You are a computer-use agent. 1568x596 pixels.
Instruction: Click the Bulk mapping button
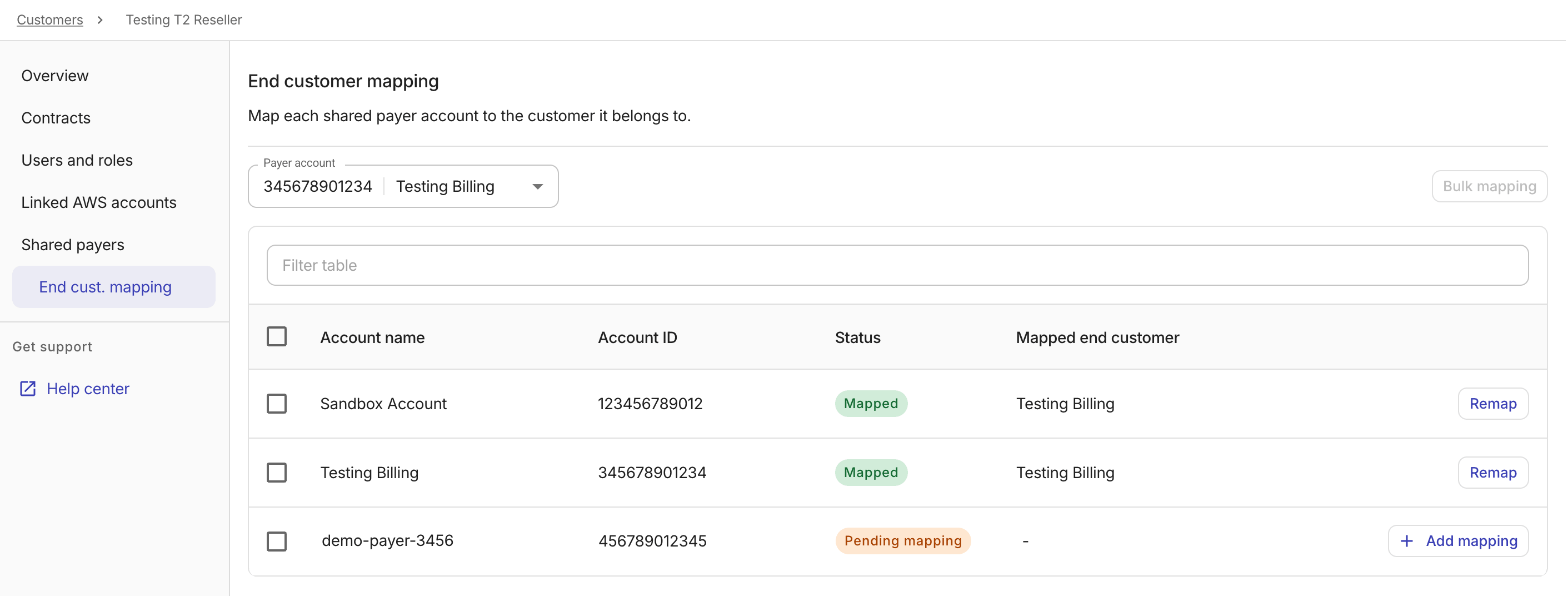(1489, 186)
